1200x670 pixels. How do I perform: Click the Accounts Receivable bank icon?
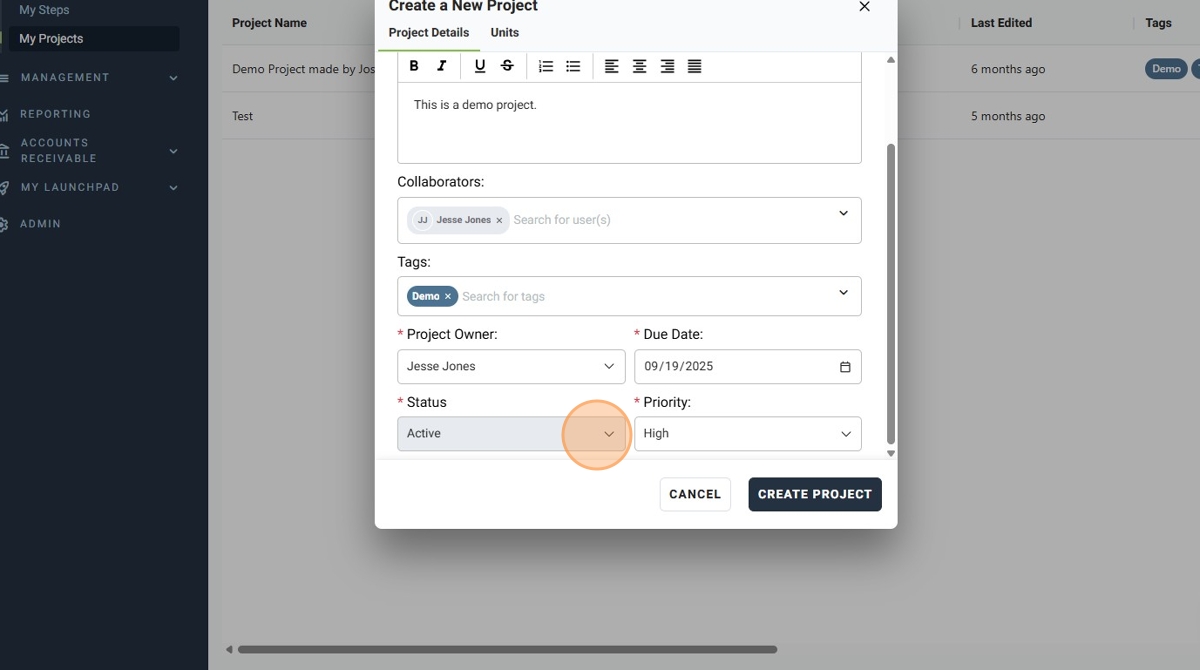(5, 150)
